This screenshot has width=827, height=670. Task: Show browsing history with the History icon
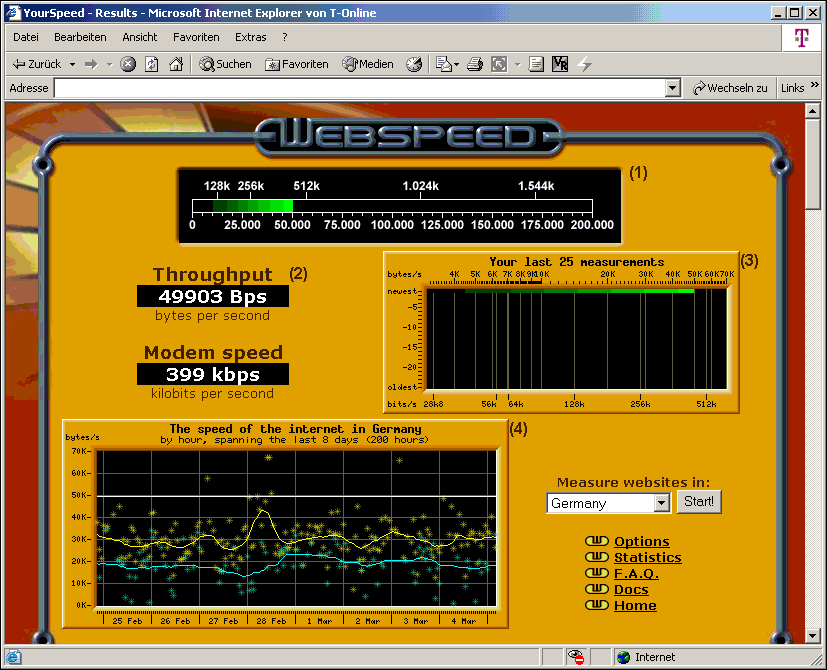pos(414,64)
